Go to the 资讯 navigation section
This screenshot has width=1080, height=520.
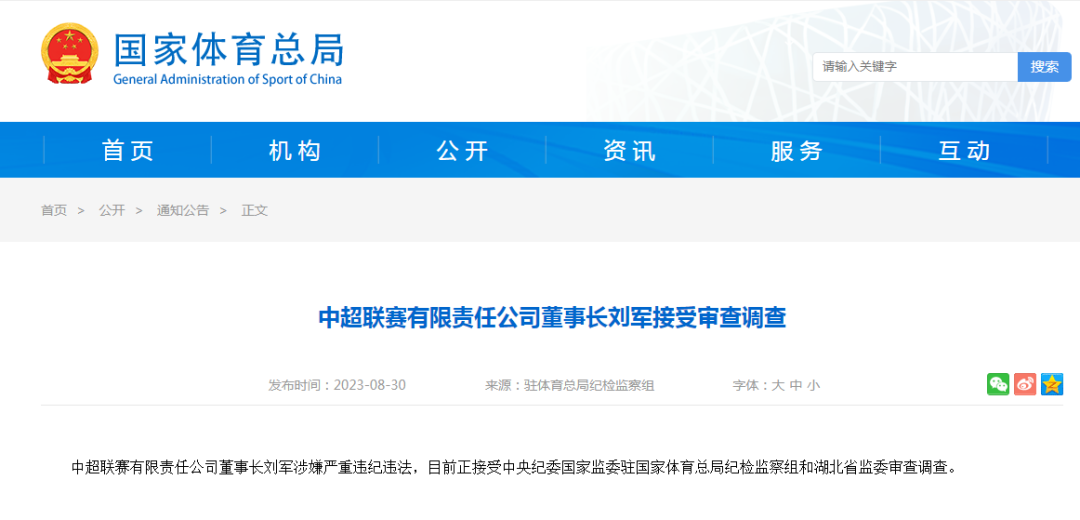629,151
